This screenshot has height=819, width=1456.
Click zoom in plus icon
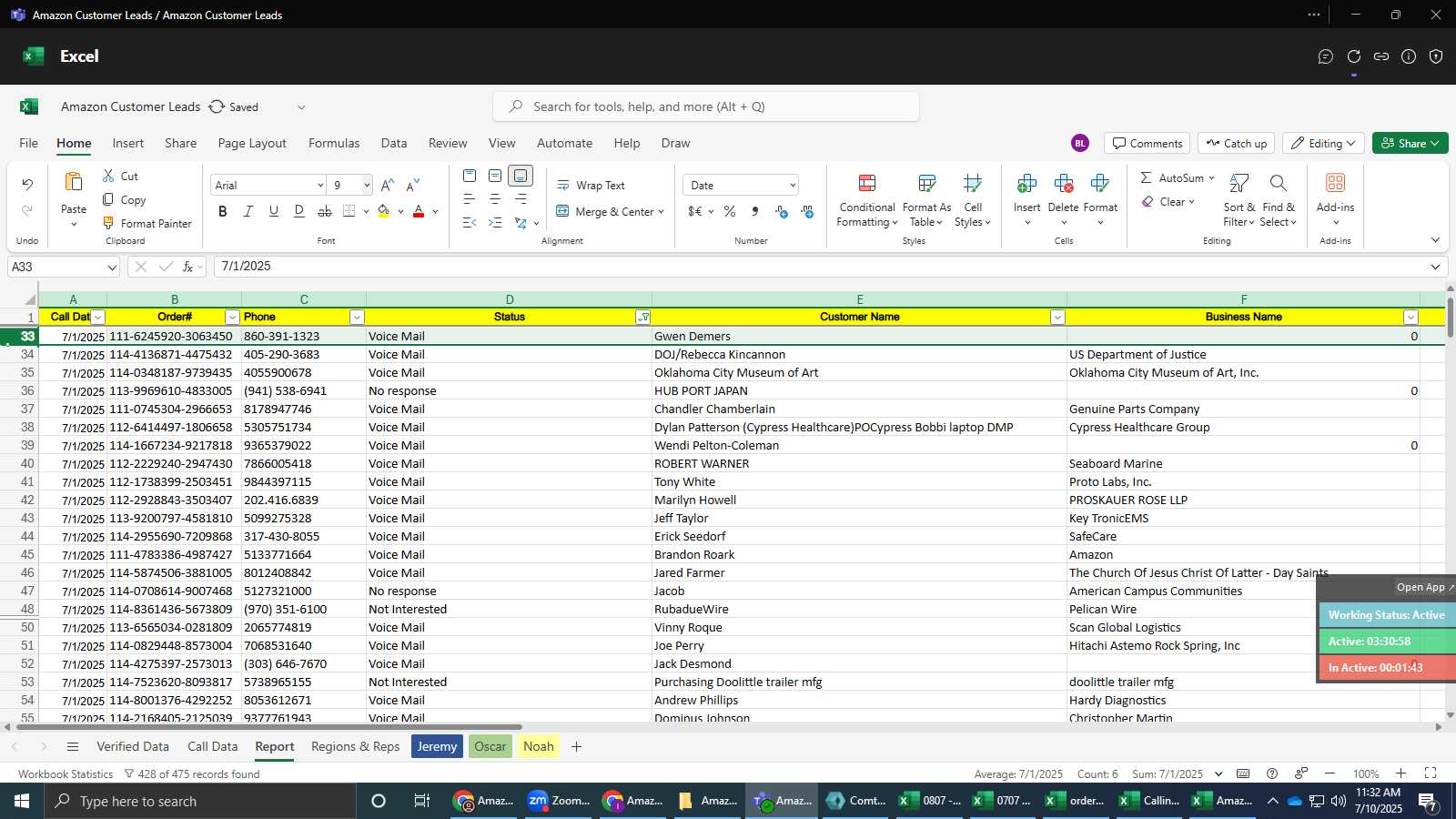[x=1401, y=773]
